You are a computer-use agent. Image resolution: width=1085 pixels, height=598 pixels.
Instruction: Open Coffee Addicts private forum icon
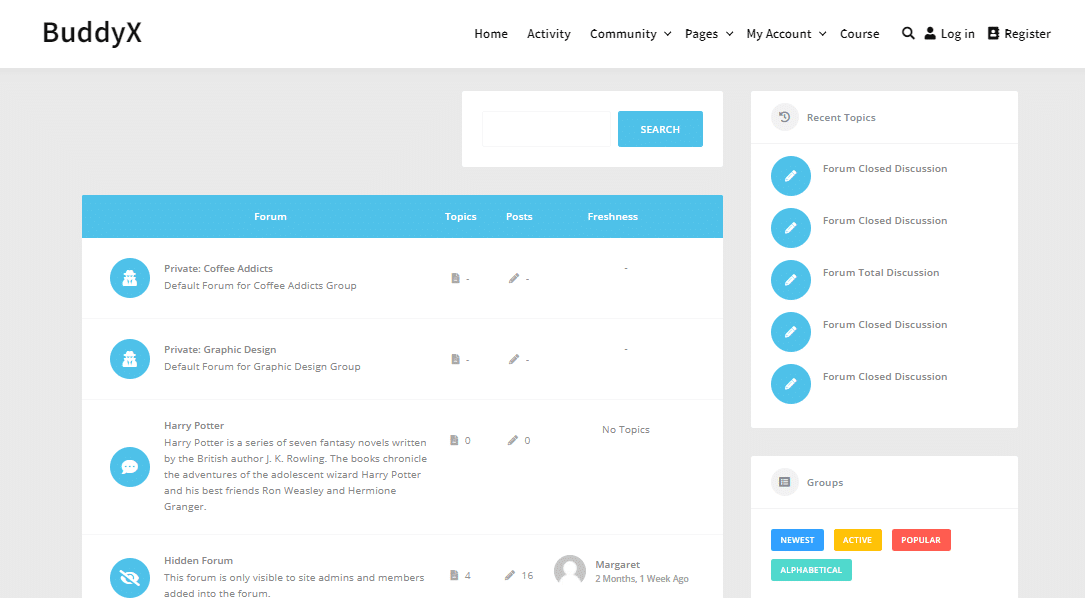click(130, 278)
